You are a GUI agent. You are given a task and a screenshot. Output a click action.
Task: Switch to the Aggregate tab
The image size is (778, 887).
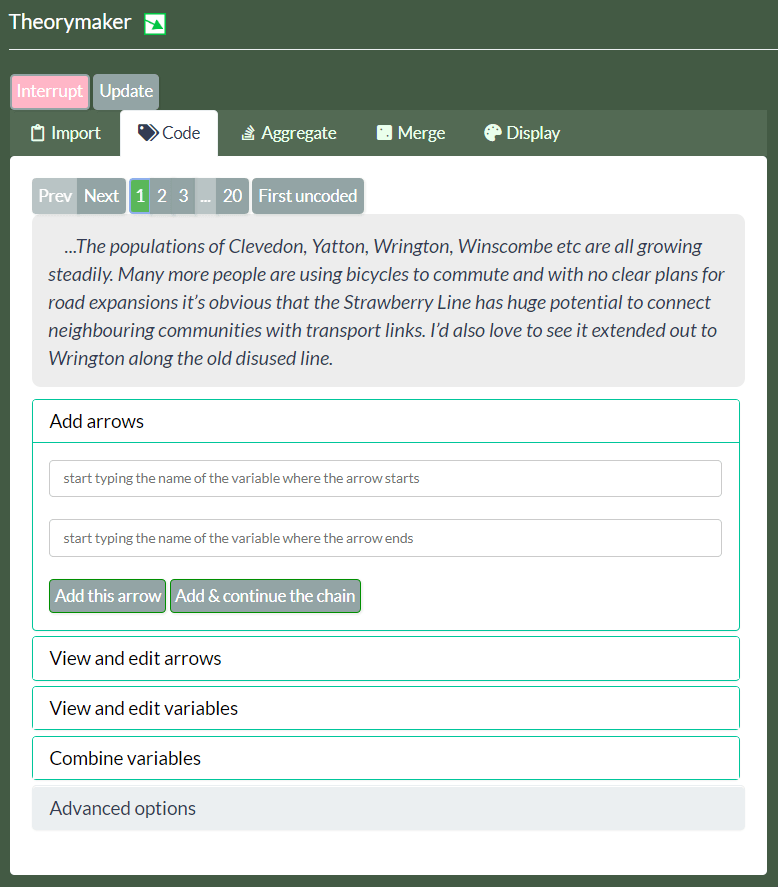(288, 133)
